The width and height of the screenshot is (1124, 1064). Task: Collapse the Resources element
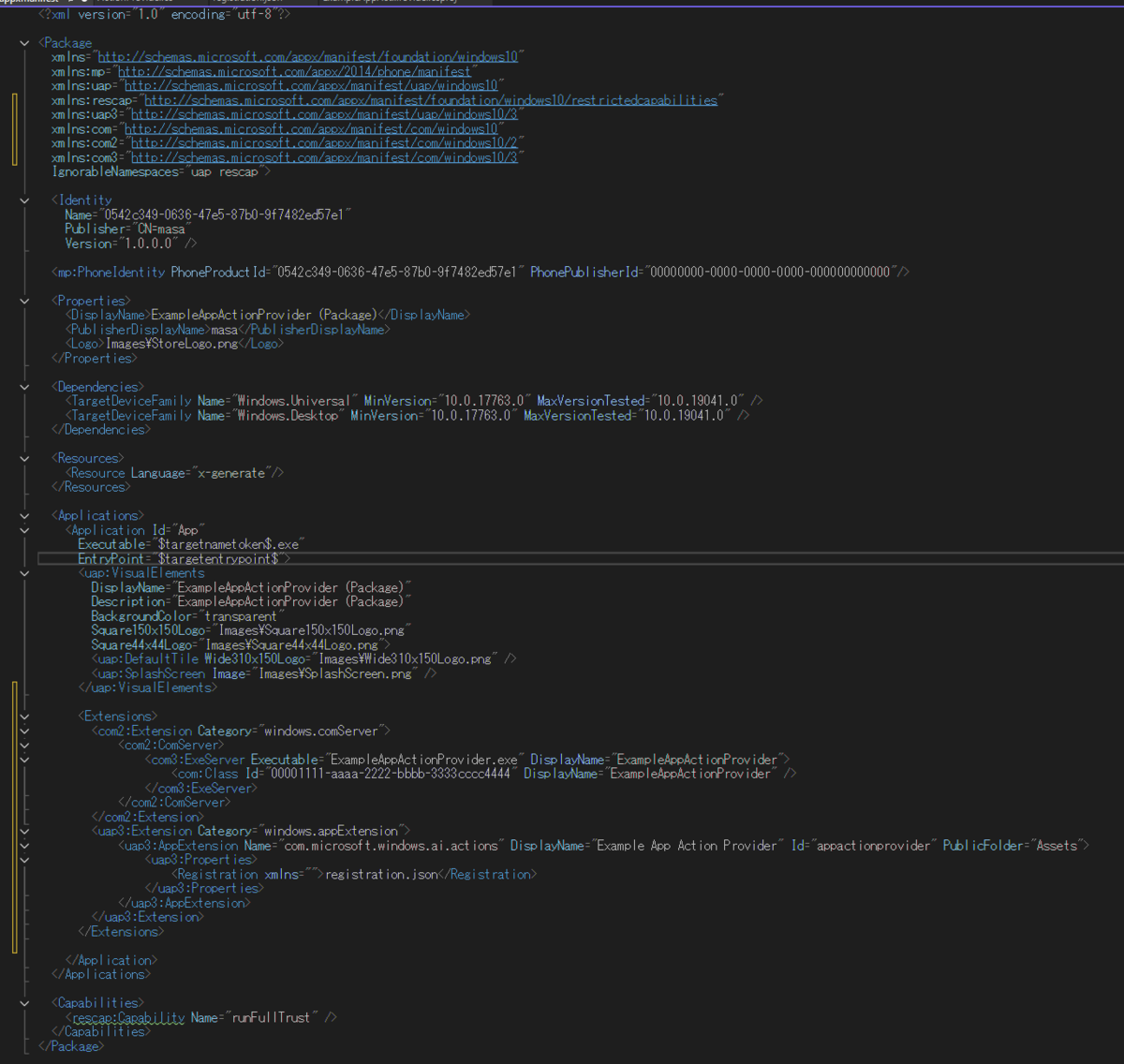24,457
